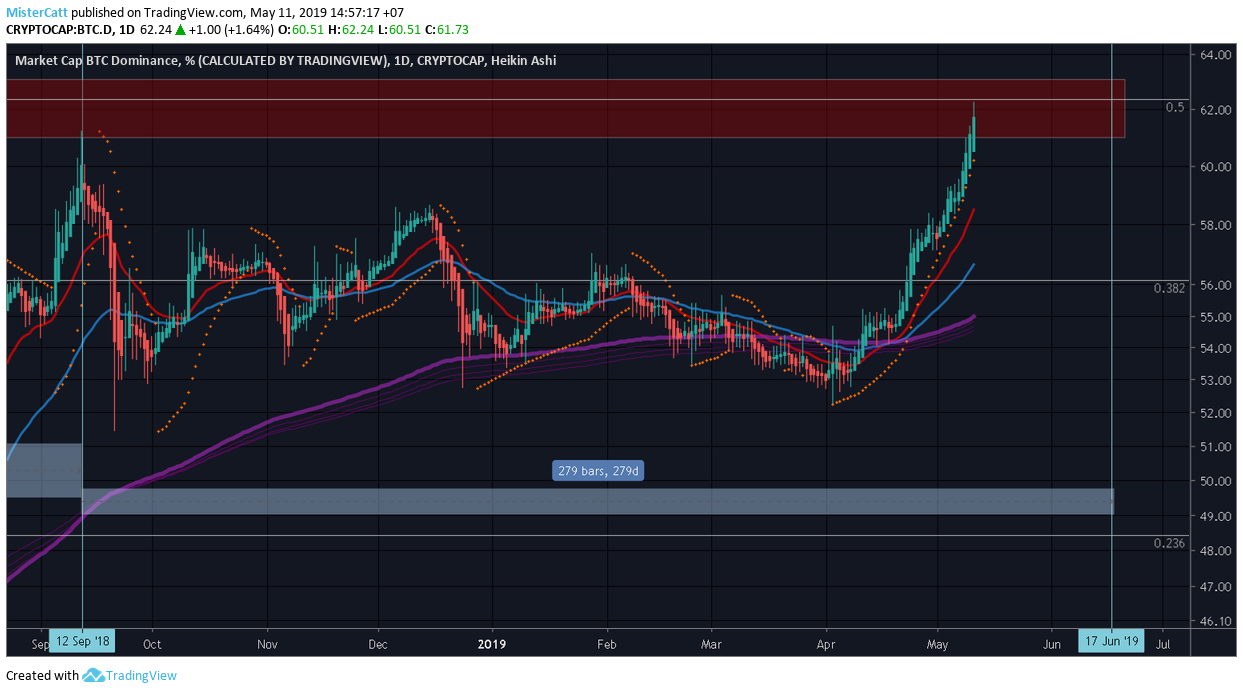The height and width of the screenshot is (693, 1243).
Task: Open the MisterCatt author link
Action: tap(37, 12)
